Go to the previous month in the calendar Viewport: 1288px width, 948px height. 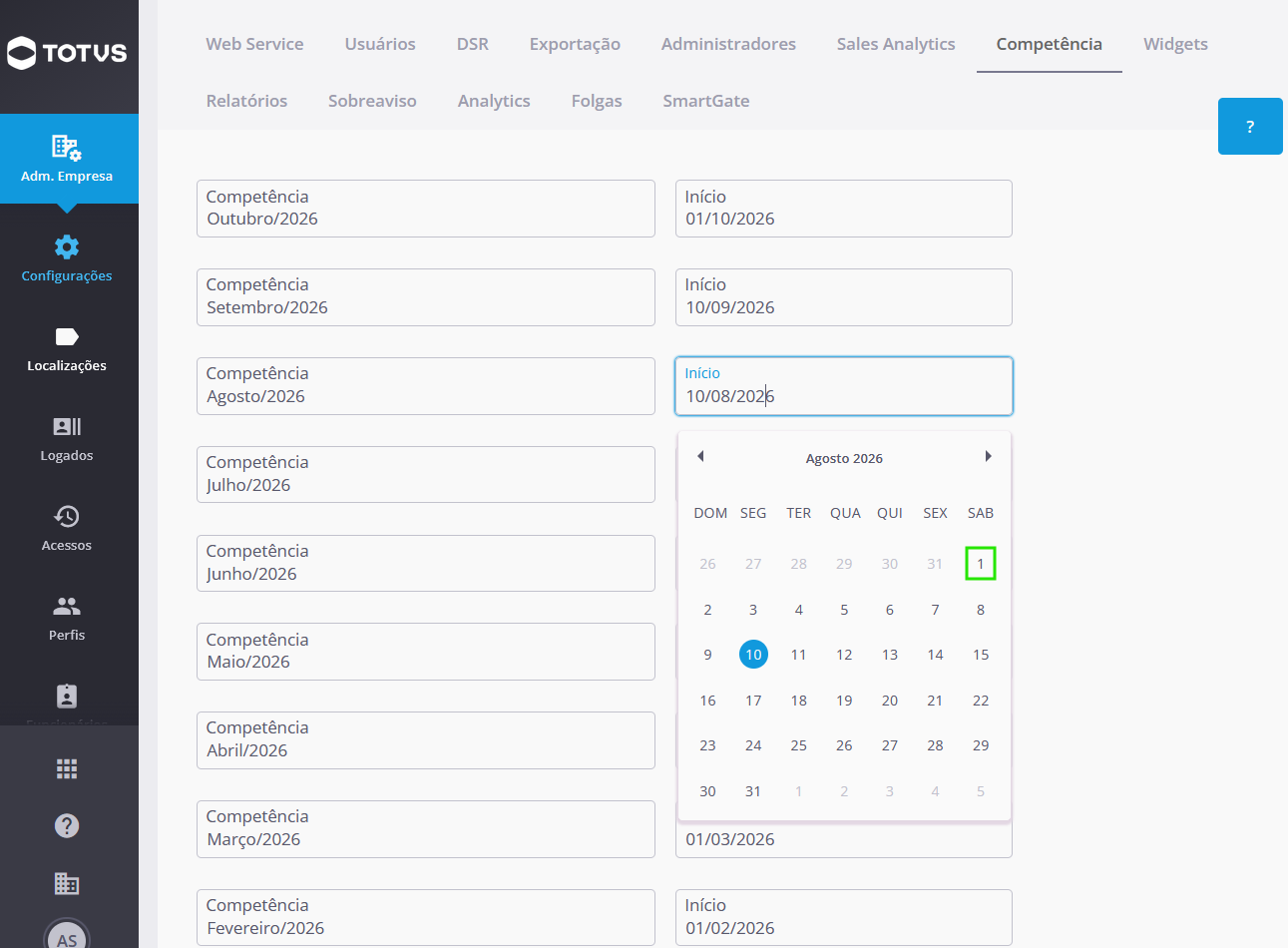tap(700, 456)
